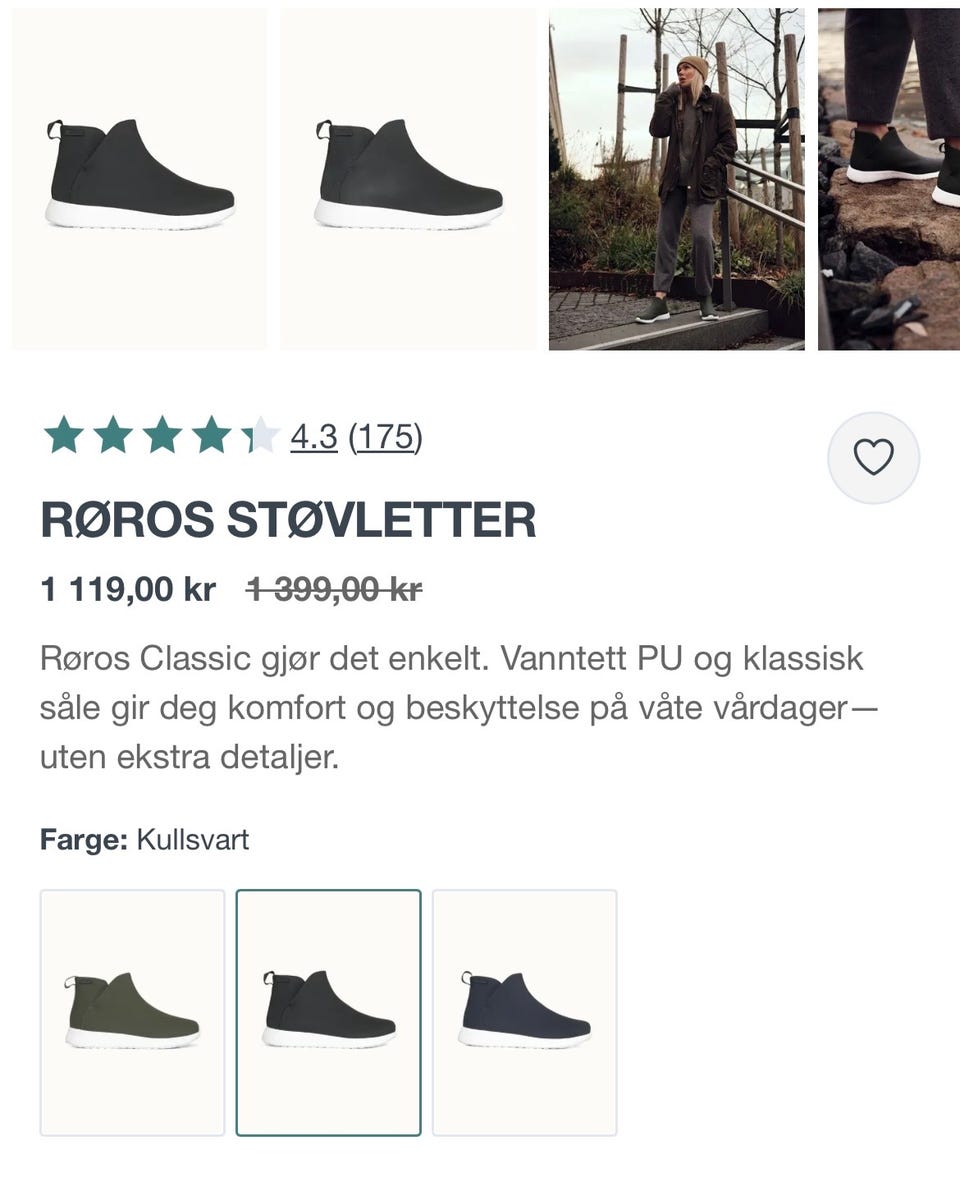Select the Kullsvart black boot color

pos(329,1012)
